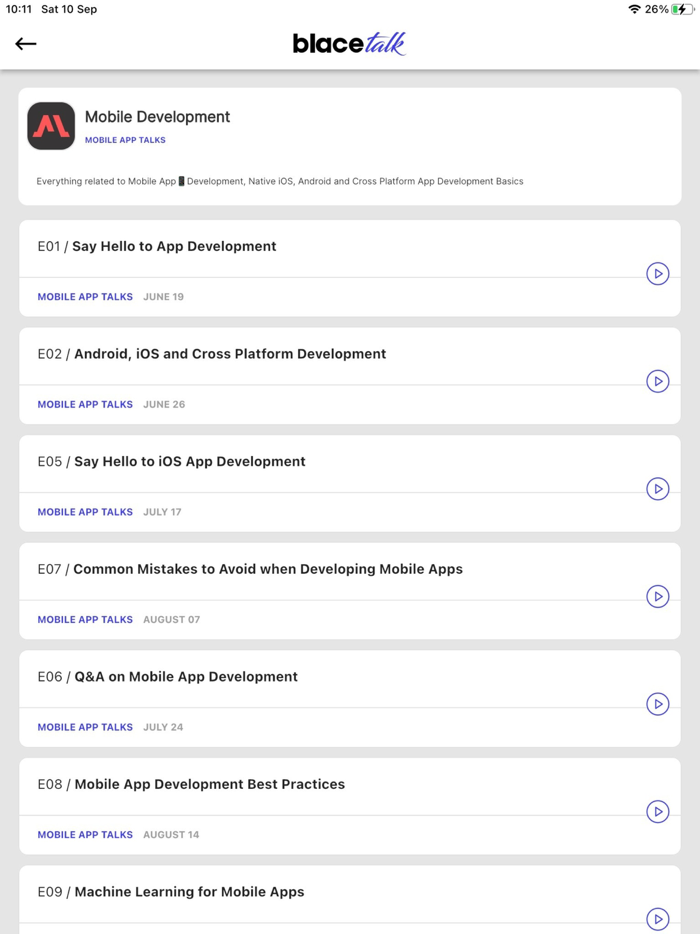Tap Mobile App Talks tag dated August 14
700x934 pixels.
coord(85,835)
